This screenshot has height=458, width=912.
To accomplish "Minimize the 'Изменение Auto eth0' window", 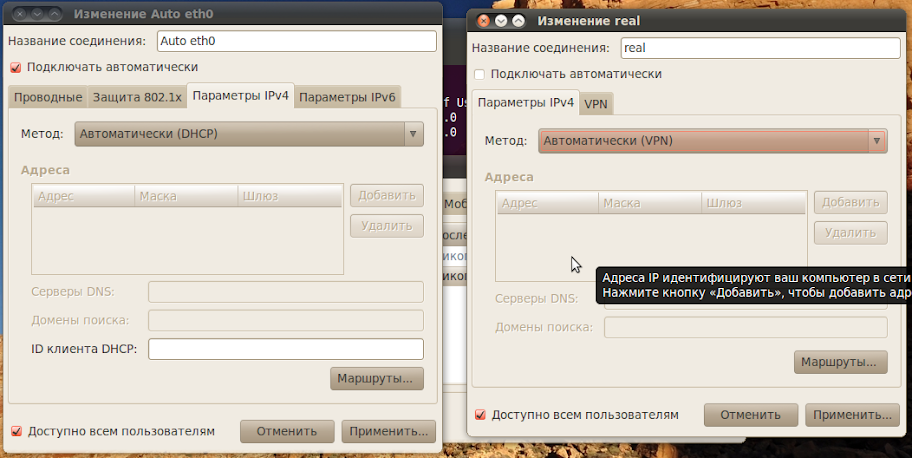I will [x=37, y=13].
